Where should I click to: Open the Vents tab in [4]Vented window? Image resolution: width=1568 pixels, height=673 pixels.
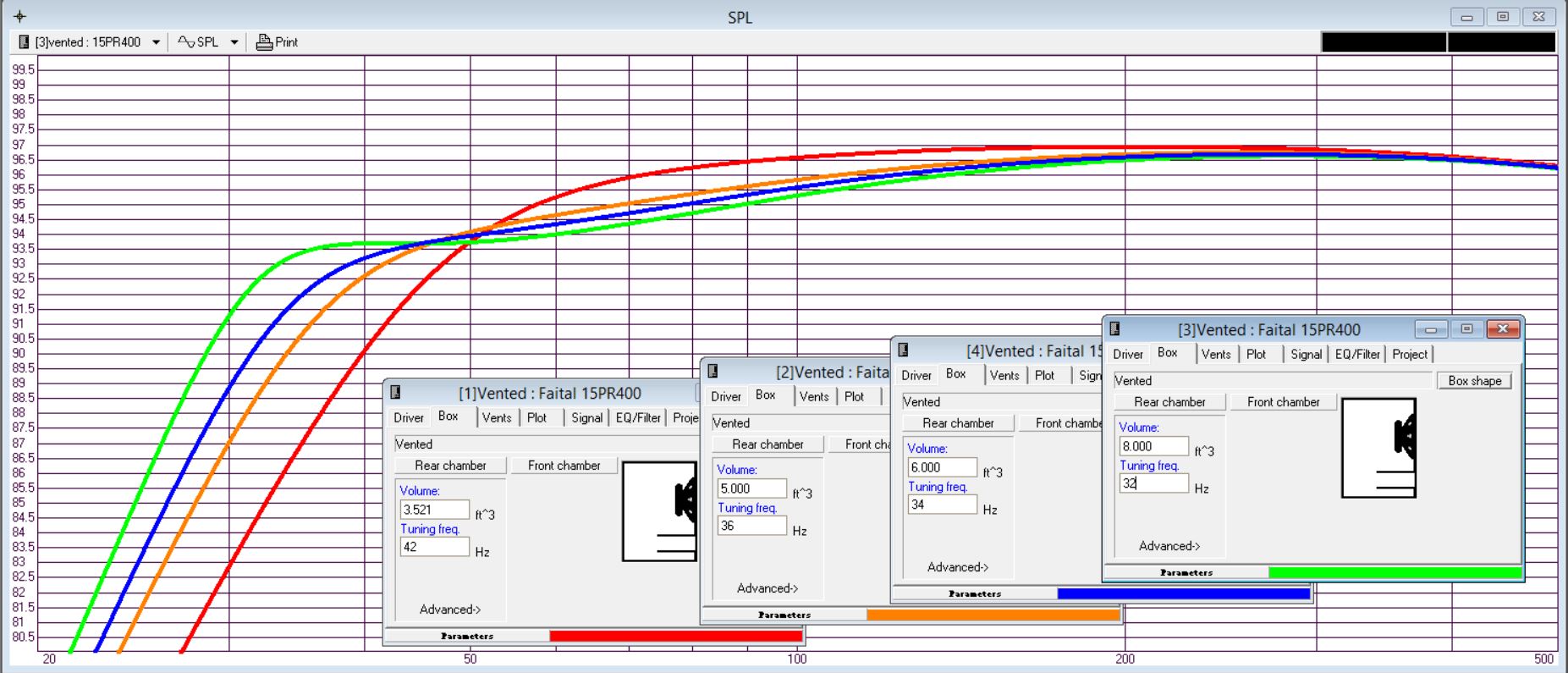click(1004, 376)
